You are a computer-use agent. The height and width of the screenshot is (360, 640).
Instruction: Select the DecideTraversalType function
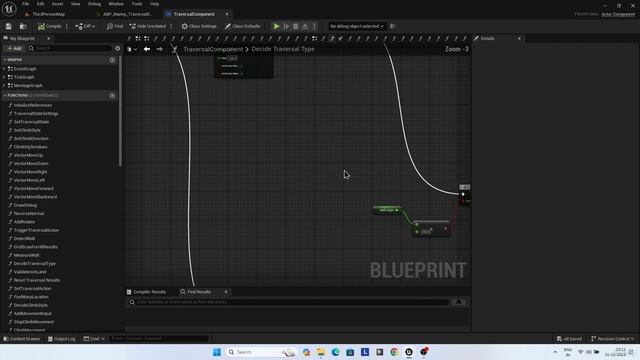(x=35, y=263)
